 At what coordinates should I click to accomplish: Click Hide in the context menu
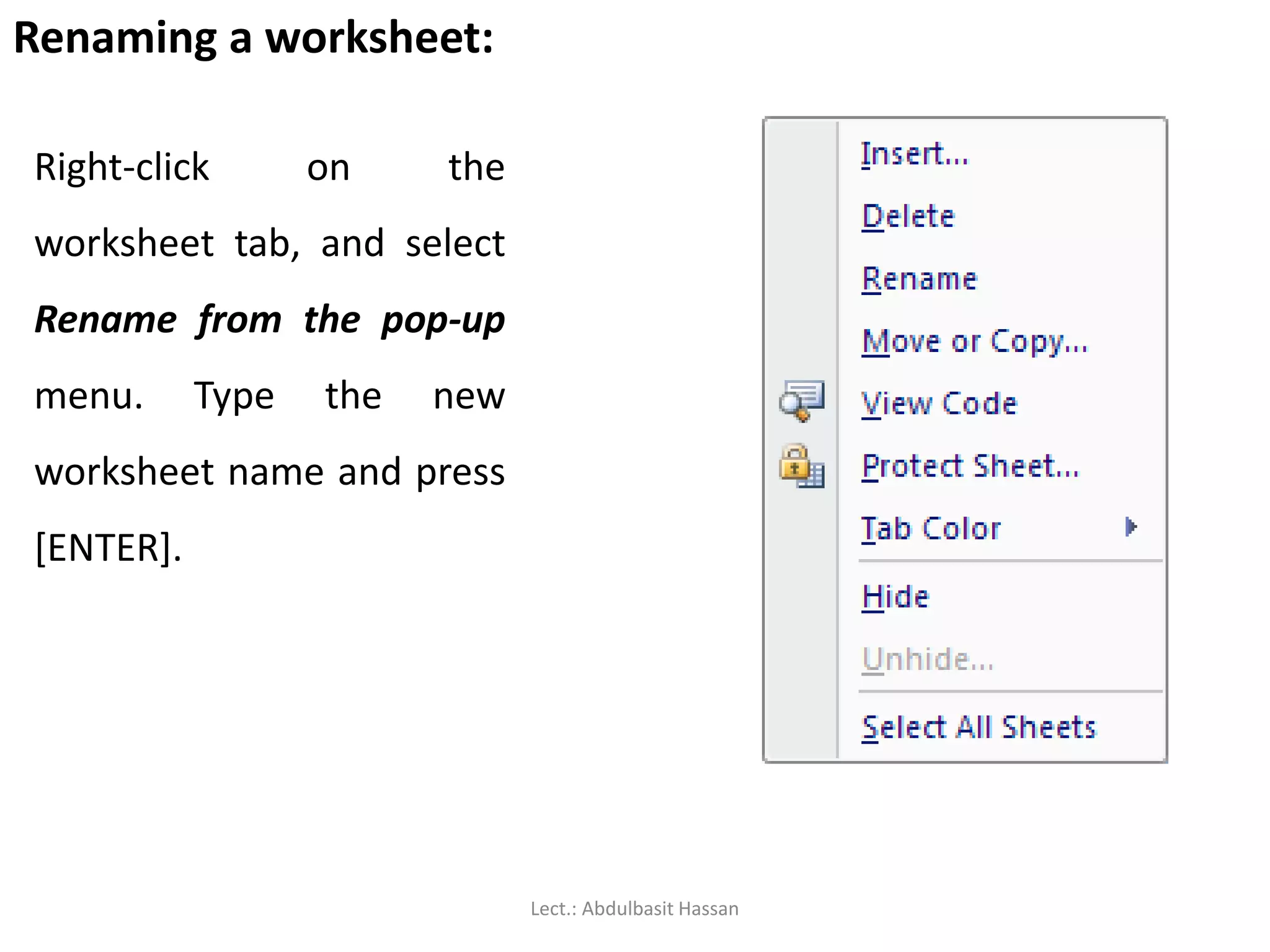[895, 597]
